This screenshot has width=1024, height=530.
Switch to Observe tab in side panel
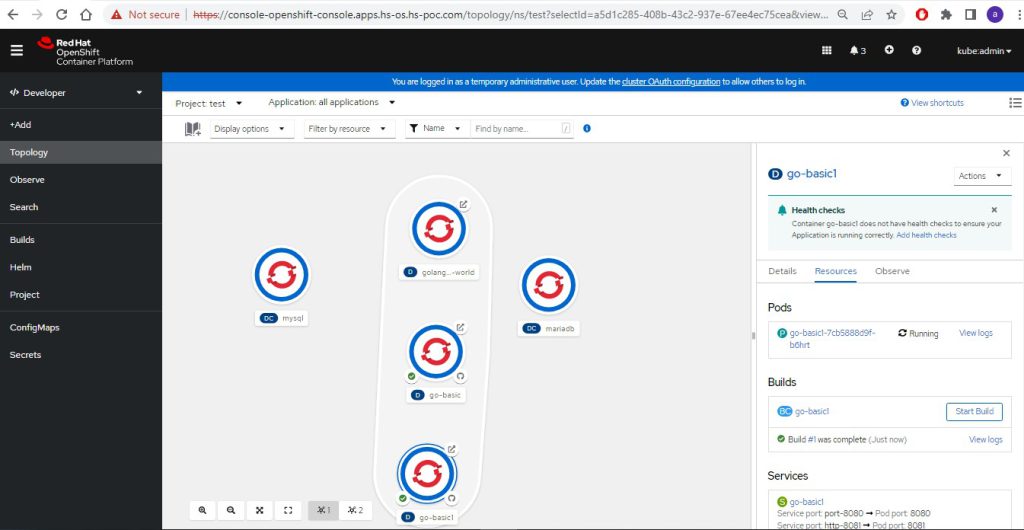pos(892,271)
